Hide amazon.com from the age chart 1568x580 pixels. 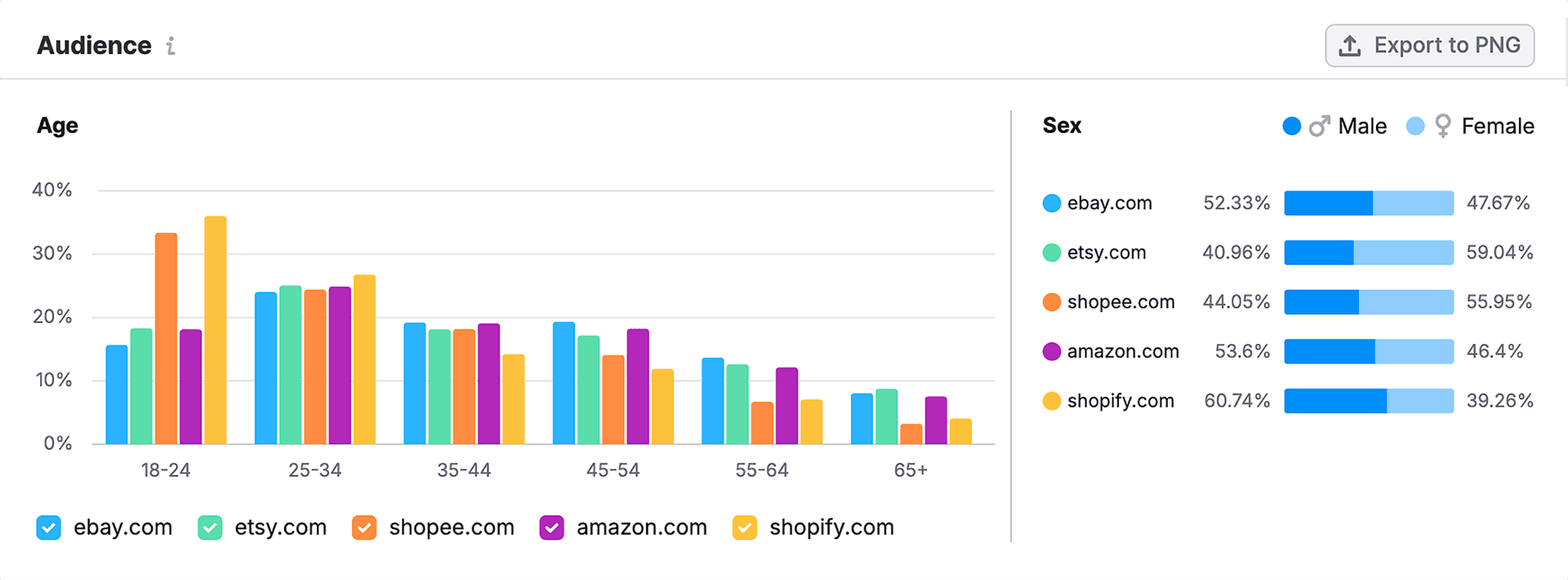552,528
